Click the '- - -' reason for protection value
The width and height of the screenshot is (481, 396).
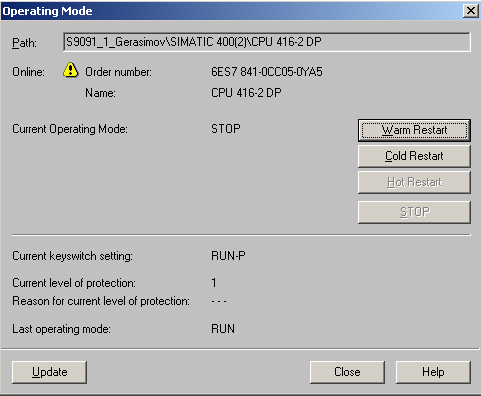[219, 301]
